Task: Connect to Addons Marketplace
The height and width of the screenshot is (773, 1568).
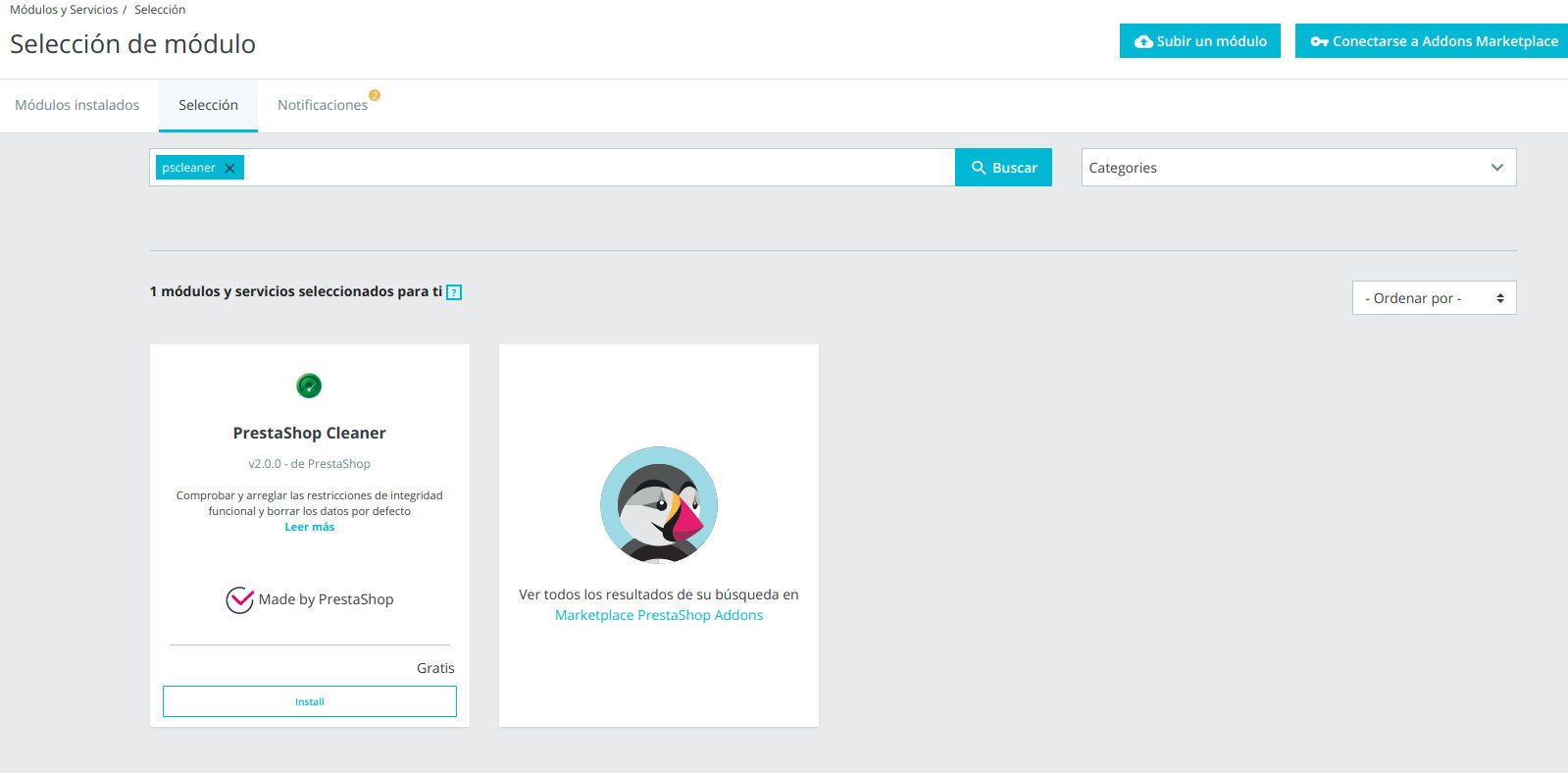Action: click(1432, 41)
